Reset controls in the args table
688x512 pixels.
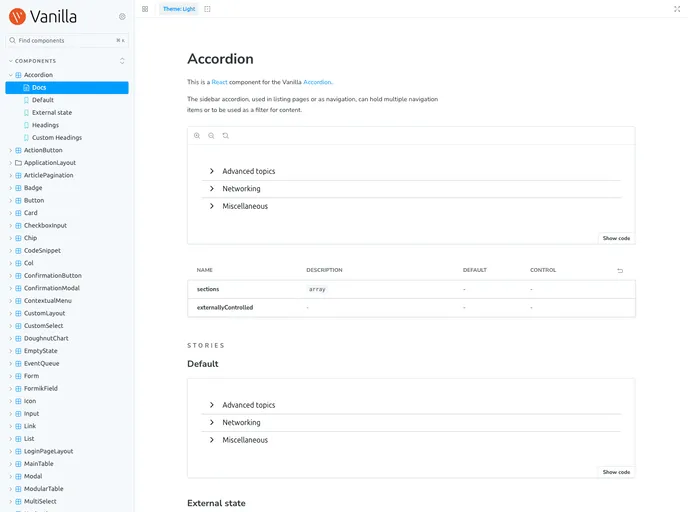pos(620,270)
